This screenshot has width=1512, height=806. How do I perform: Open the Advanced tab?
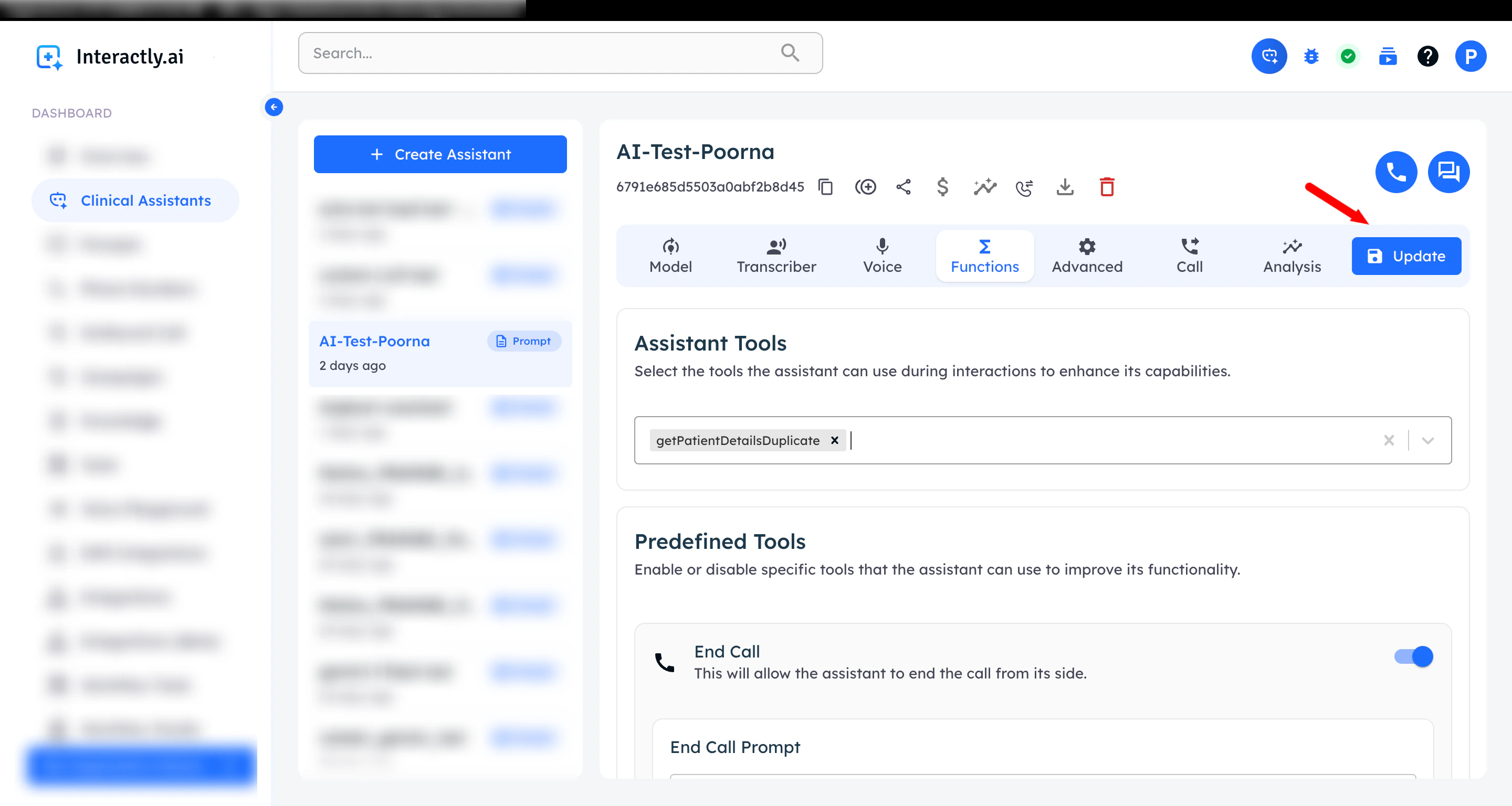(1086, 256)
